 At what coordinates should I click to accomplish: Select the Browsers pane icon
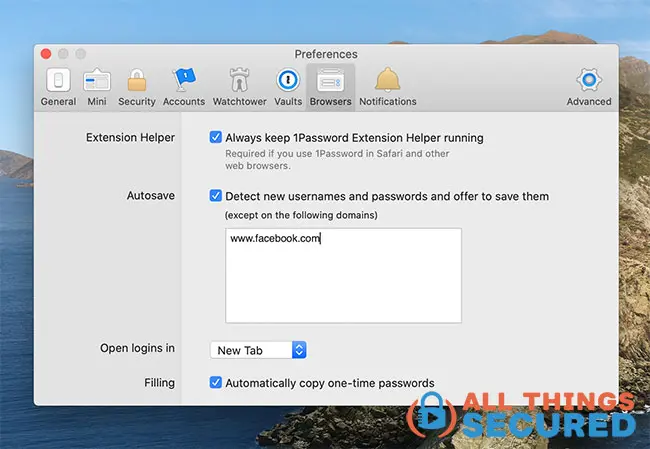[330, 87]
